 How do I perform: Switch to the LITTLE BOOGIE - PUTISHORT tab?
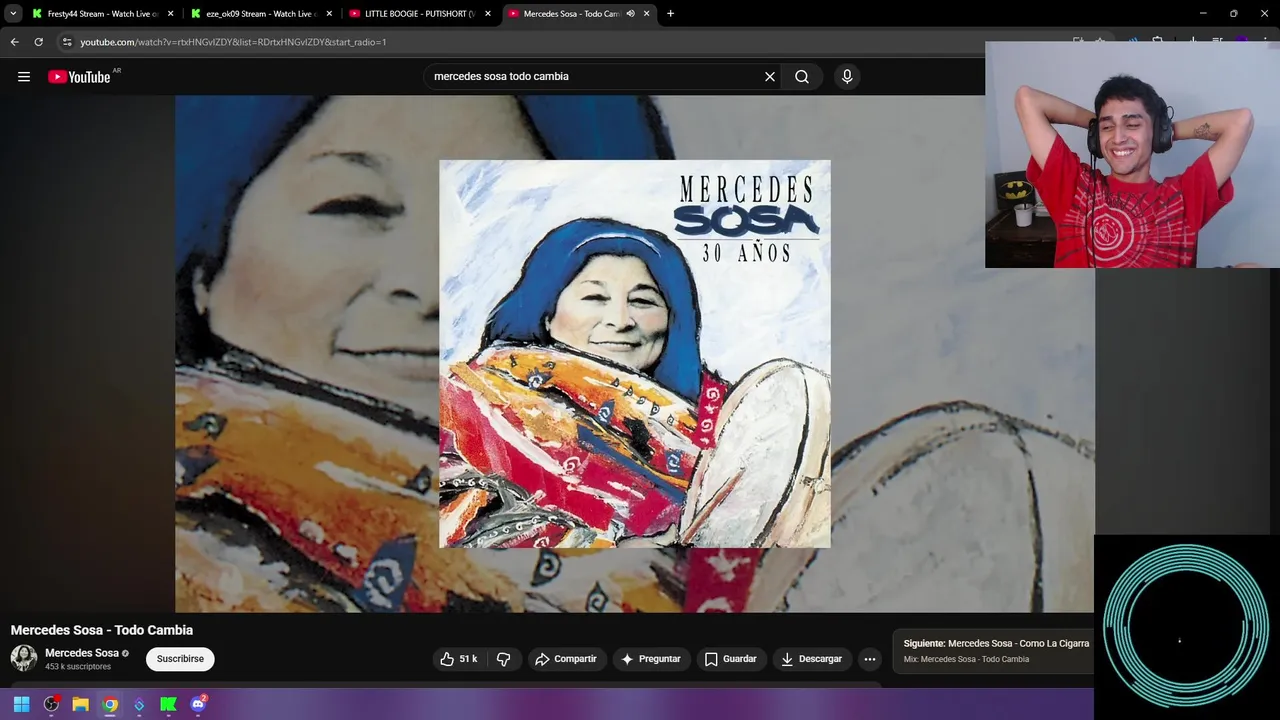[x=420, y=14]
